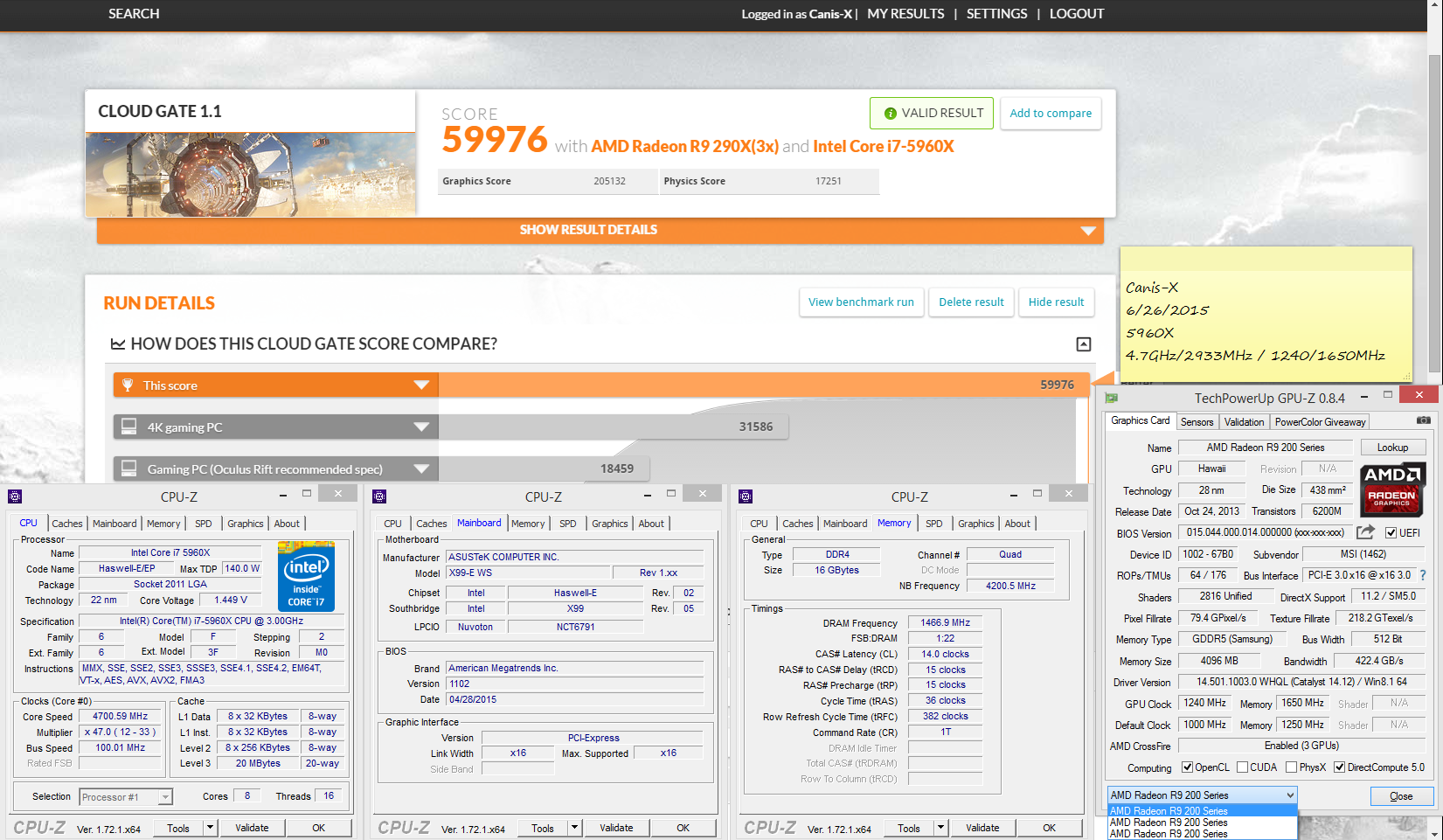1443x840 pixels.
Task: Open the PowerColor Giveaway tab
Action: (x=1320, y=422)
